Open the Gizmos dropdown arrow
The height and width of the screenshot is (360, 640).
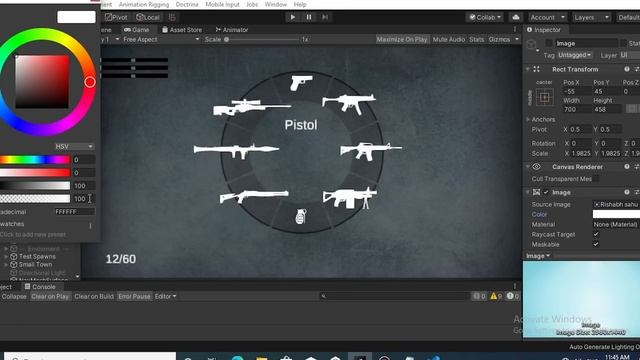click(x=517, y=40)
